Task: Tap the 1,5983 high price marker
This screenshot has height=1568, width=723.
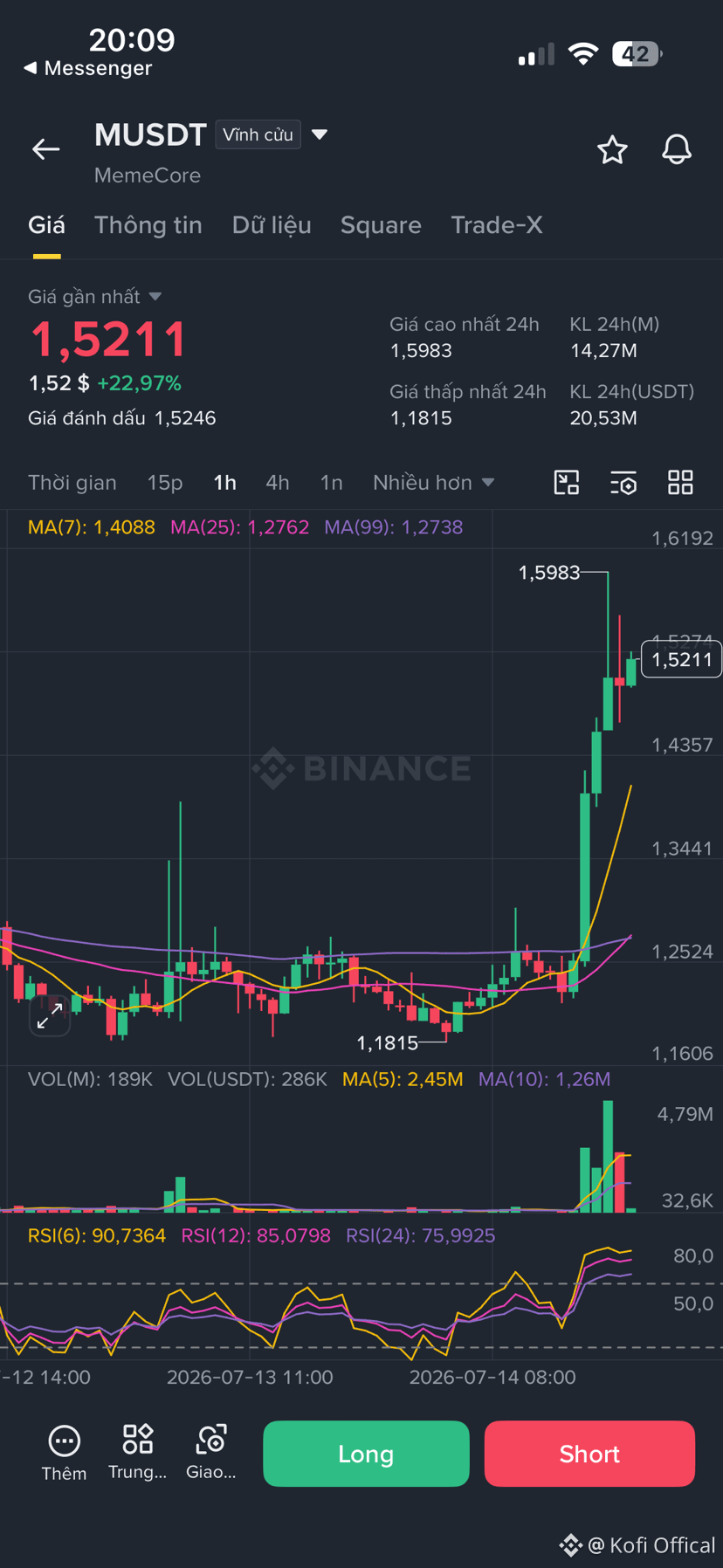Action: (x=549, y=573)
